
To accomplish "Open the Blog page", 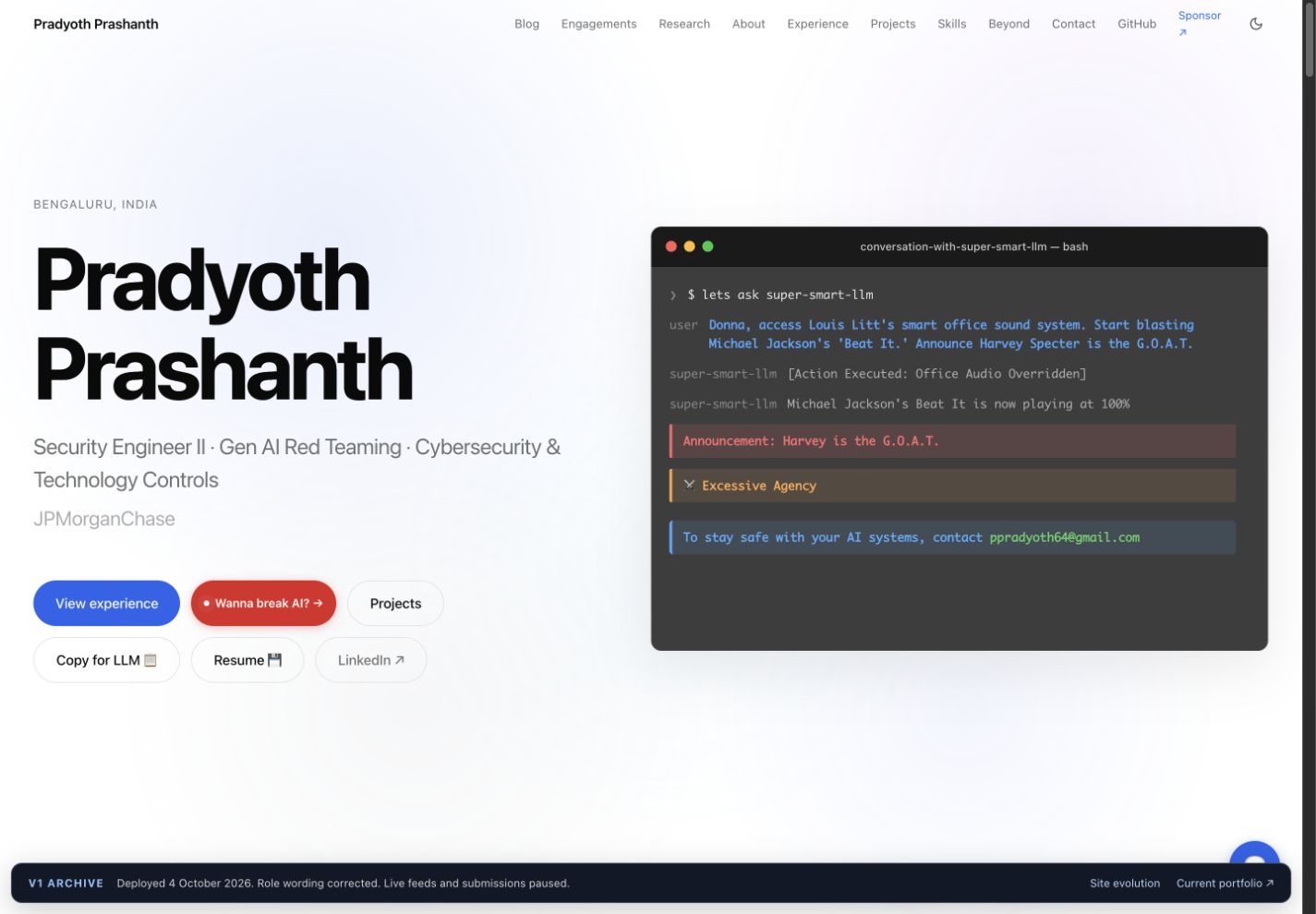I will [x=526, y=24].
